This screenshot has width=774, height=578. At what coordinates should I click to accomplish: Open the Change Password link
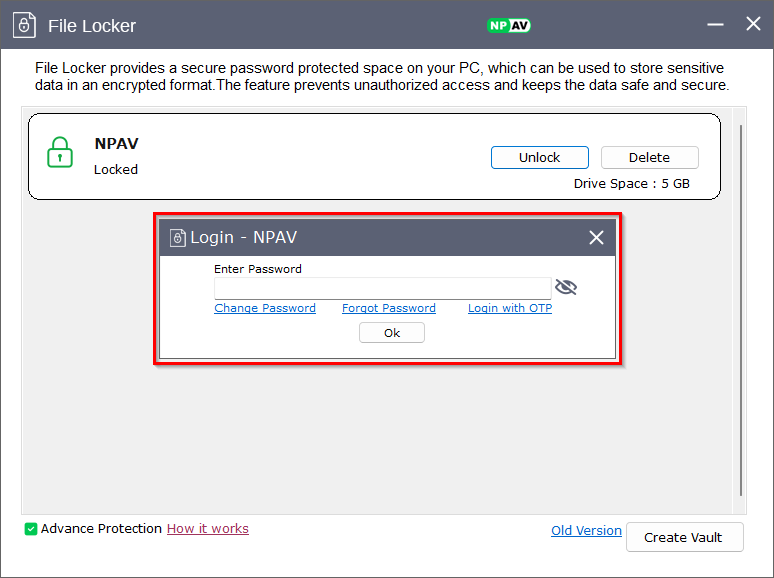[x=265, y=308]
